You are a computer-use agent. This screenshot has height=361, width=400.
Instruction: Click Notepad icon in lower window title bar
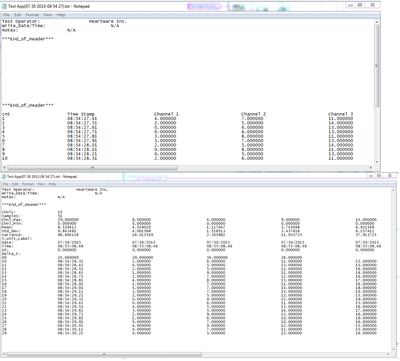click(x=4, y=177)
